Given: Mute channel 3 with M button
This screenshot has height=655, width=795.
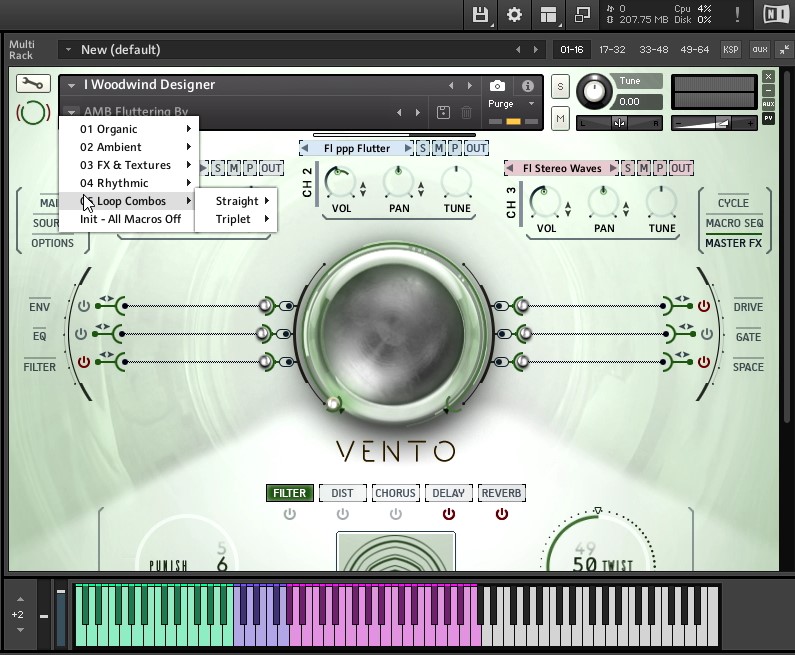Looking at the screenshot, I should coord(644,168).
